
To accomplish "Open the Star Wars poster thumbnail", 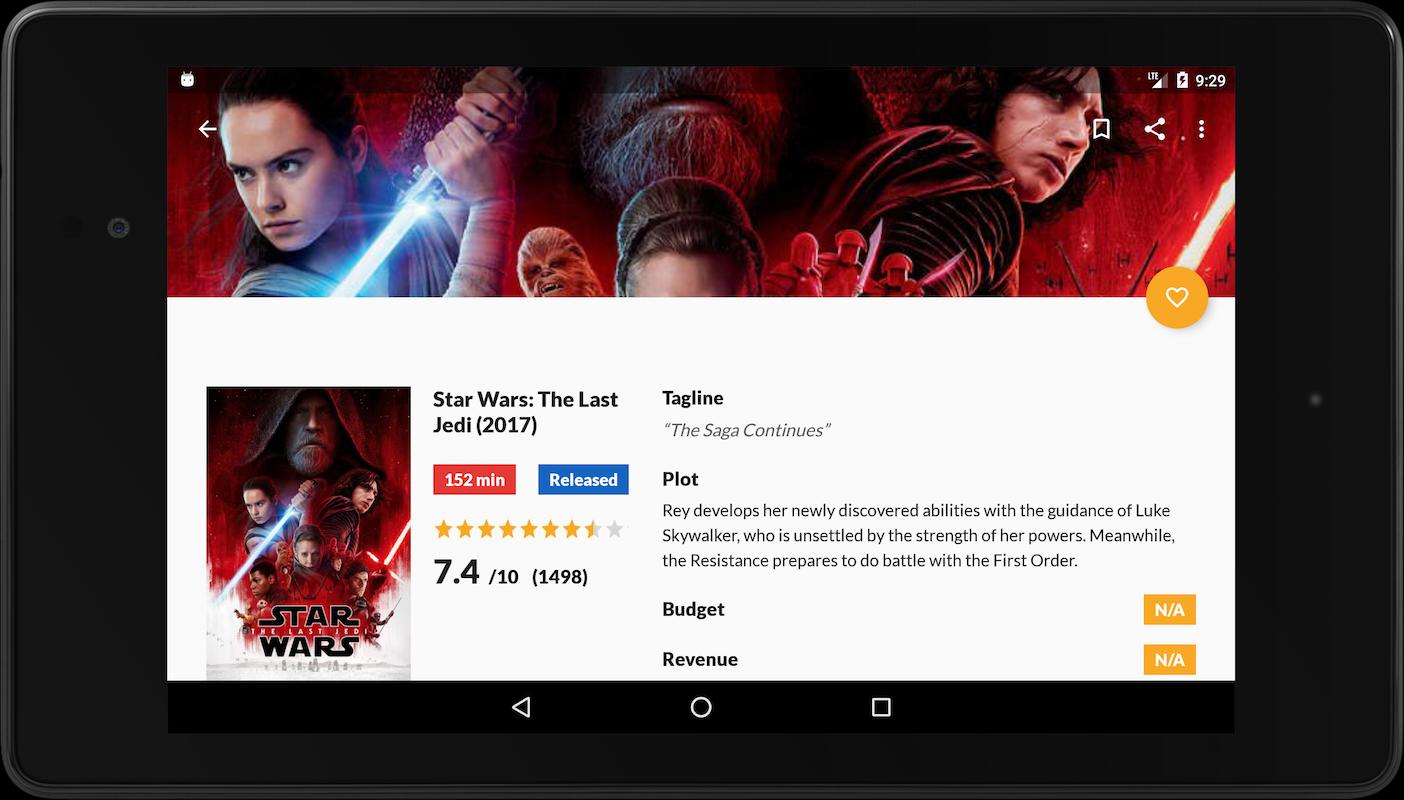I will (x=308, y=533).
